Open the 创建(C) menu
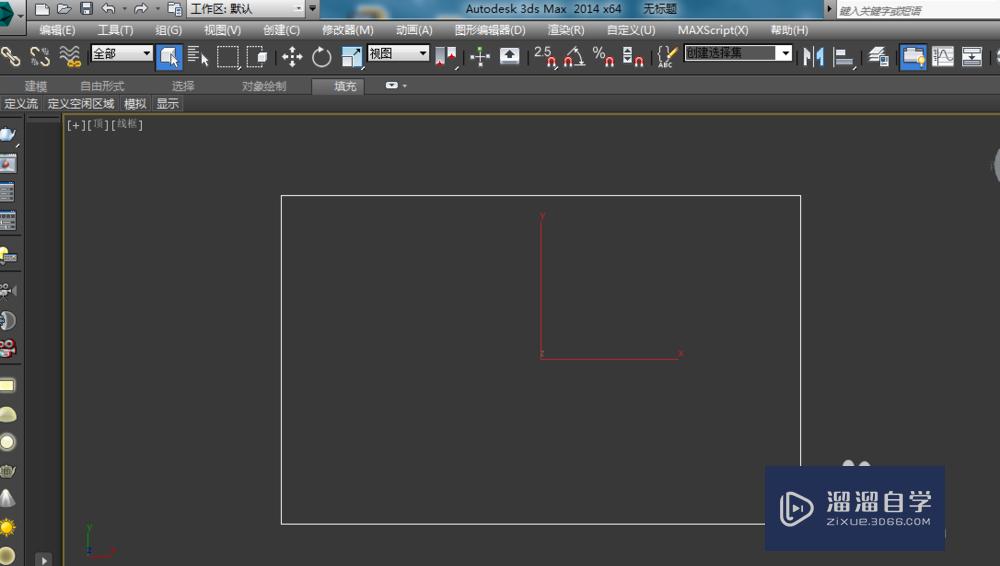Viewport: 1000px width, 566px height. pos(281,30)
